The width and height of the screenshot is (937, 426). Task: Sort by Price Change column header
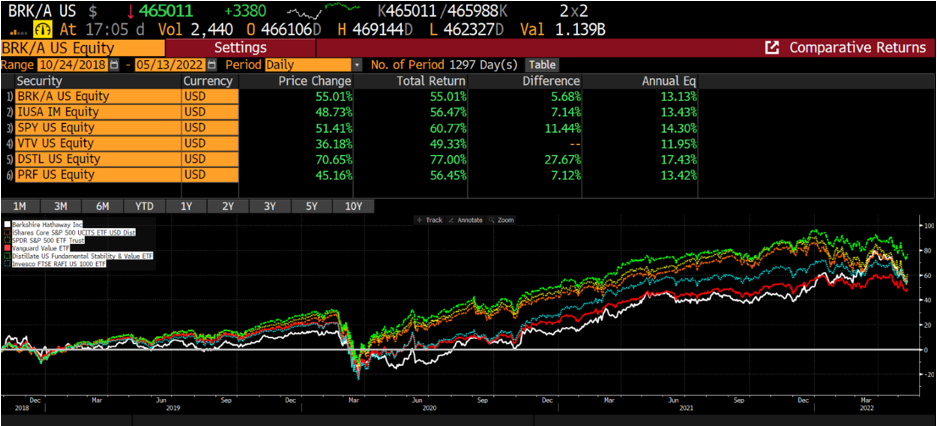coord(295,81)
